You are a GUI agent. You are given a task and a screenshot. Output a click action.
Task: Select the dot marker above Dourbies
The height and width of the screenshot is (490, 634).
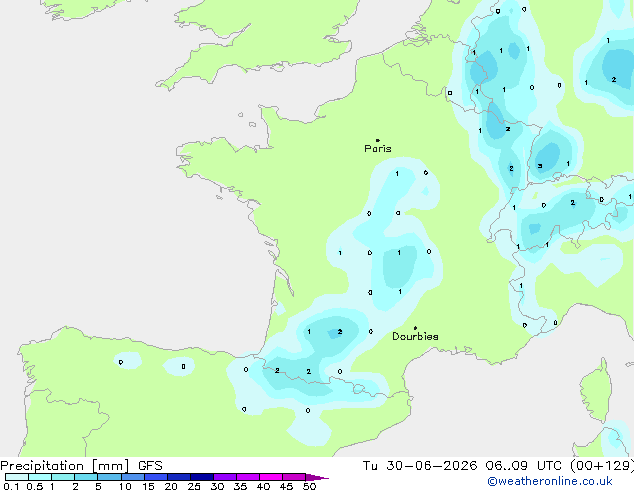(x=415, y=328)
